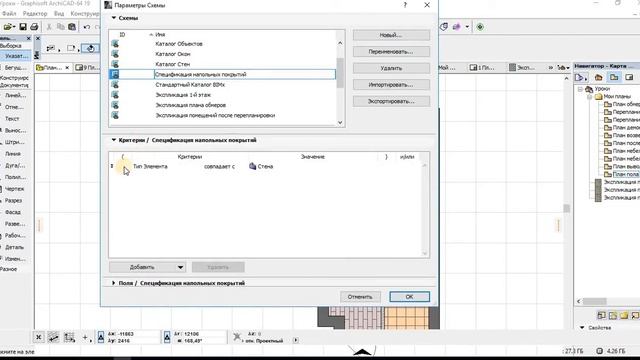Click the Paste icon in the toolbar
The width and height of the screenshot is (640, 360).
click(72, 27)
